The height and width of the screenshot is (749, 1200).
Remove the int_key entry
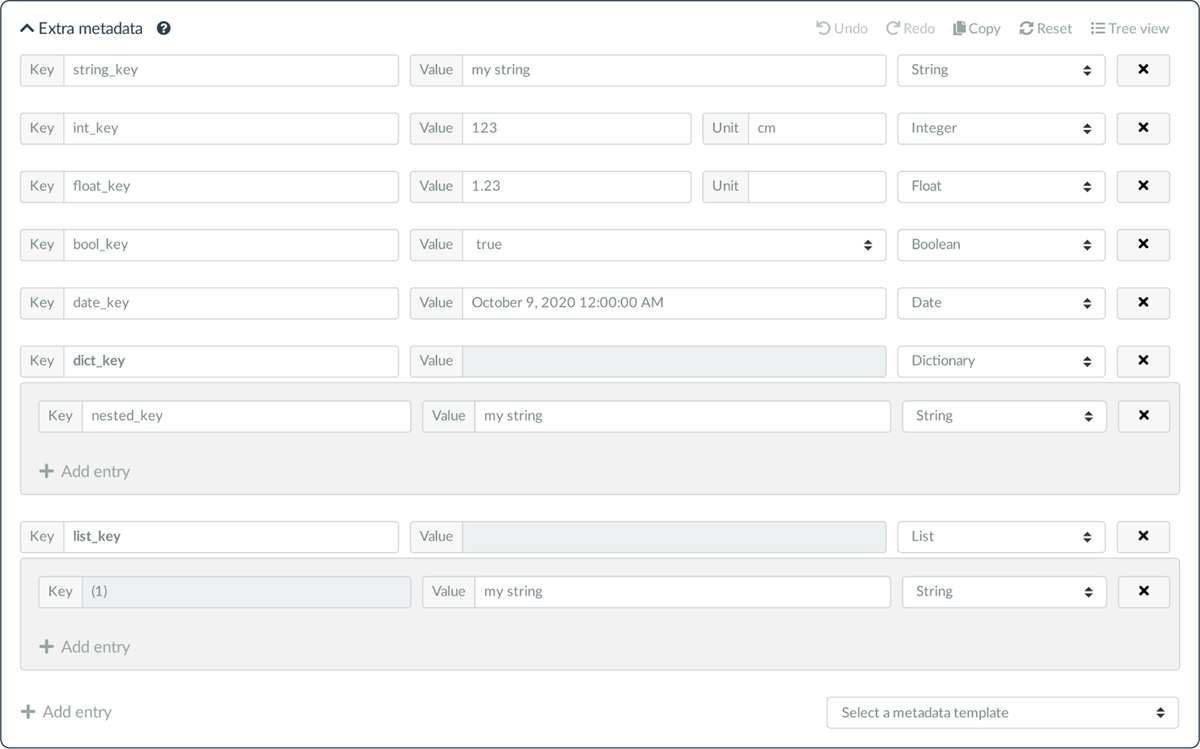(1143, 128)
